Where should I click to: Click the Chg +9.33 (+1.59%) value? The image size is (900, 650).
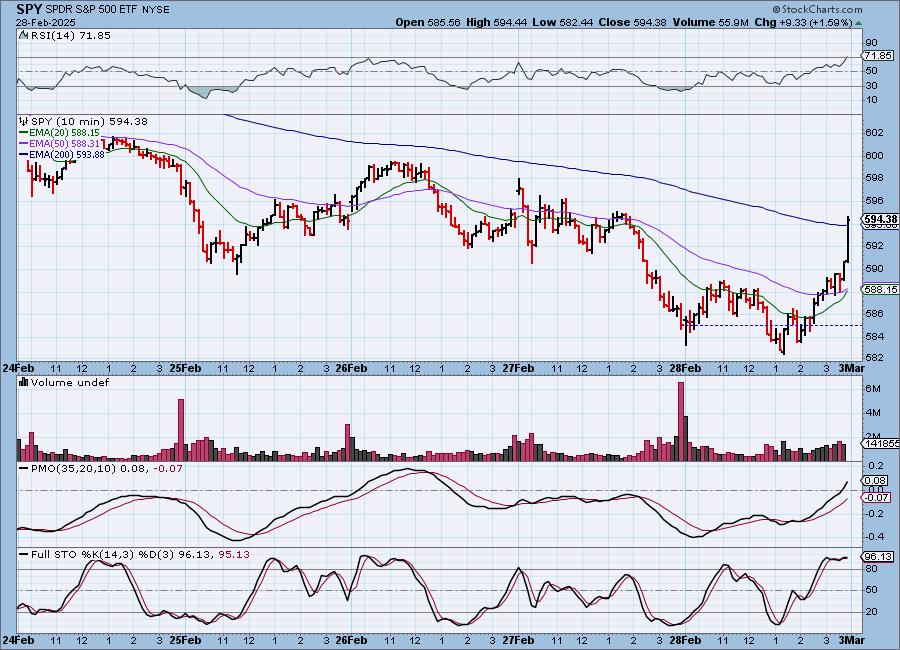803,22
